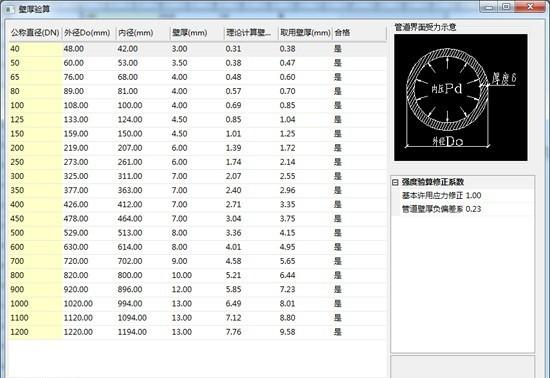Image resolution: width=550 pixels, height=378 pixels.
Task: Select the 基本许用应力修正 value 1.00
Action: point(474,195)
